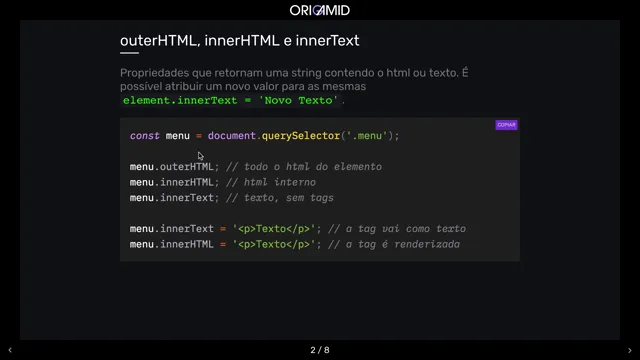Image resolution: width=640 pixels, height=360 pixels.
Task: Click menu.outerHTML in the code
Action: 172,167
